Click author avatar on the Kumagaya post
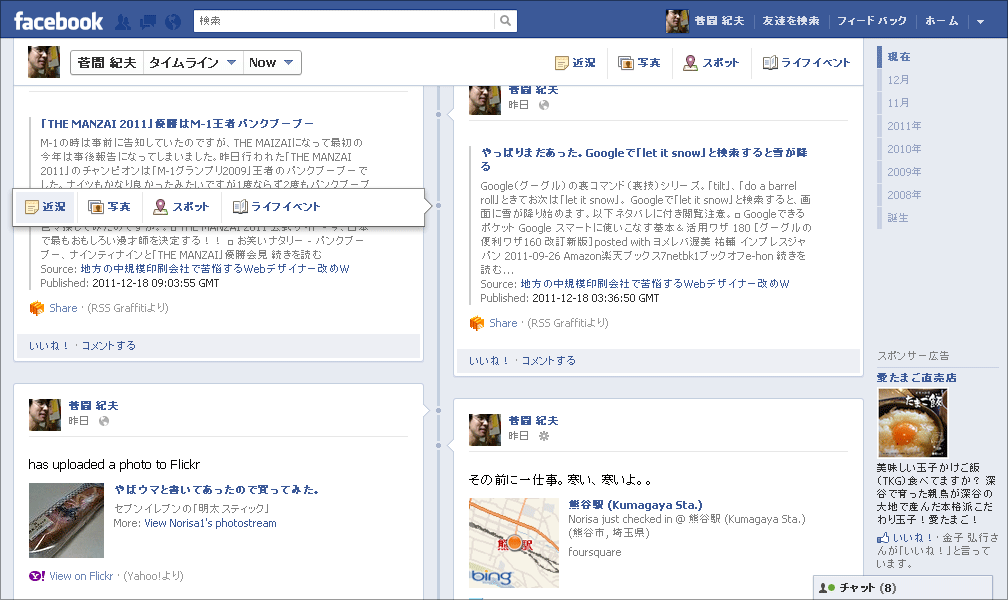Viewport: 1008px width, 600px height. (485, 430)
